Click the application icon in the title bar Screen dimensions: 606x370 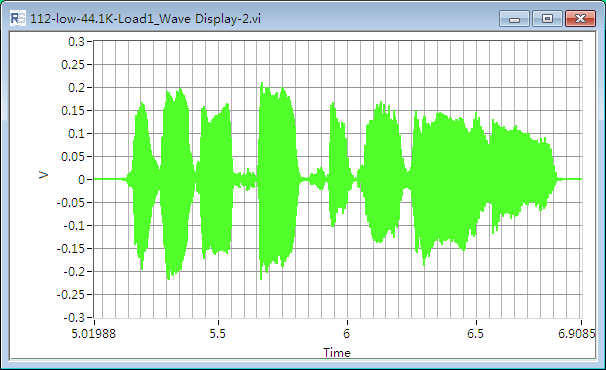pos(18,19)
